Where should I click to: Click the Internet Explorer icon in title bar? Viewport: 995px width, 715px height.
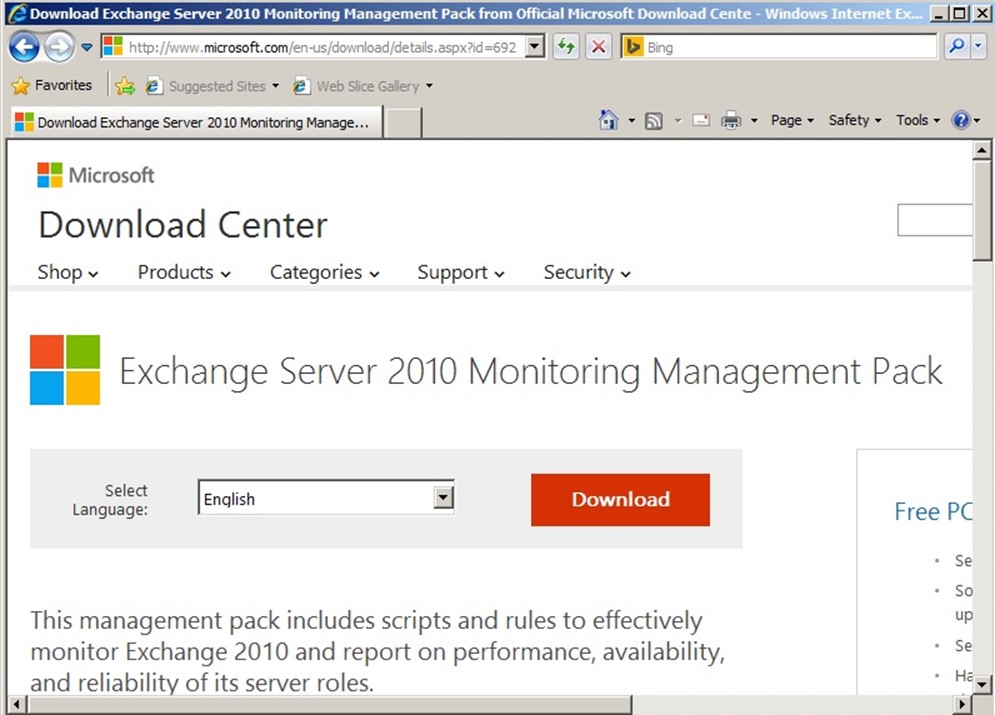17,13
